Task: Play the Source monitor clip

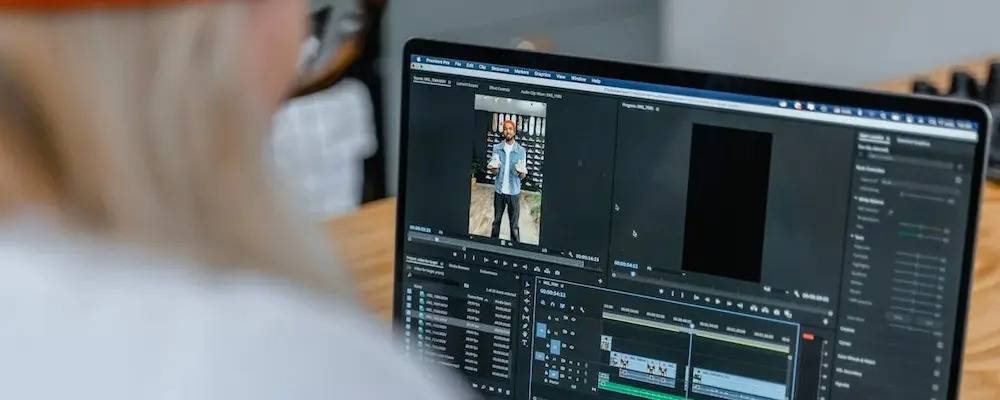Action: pos(505,263)
